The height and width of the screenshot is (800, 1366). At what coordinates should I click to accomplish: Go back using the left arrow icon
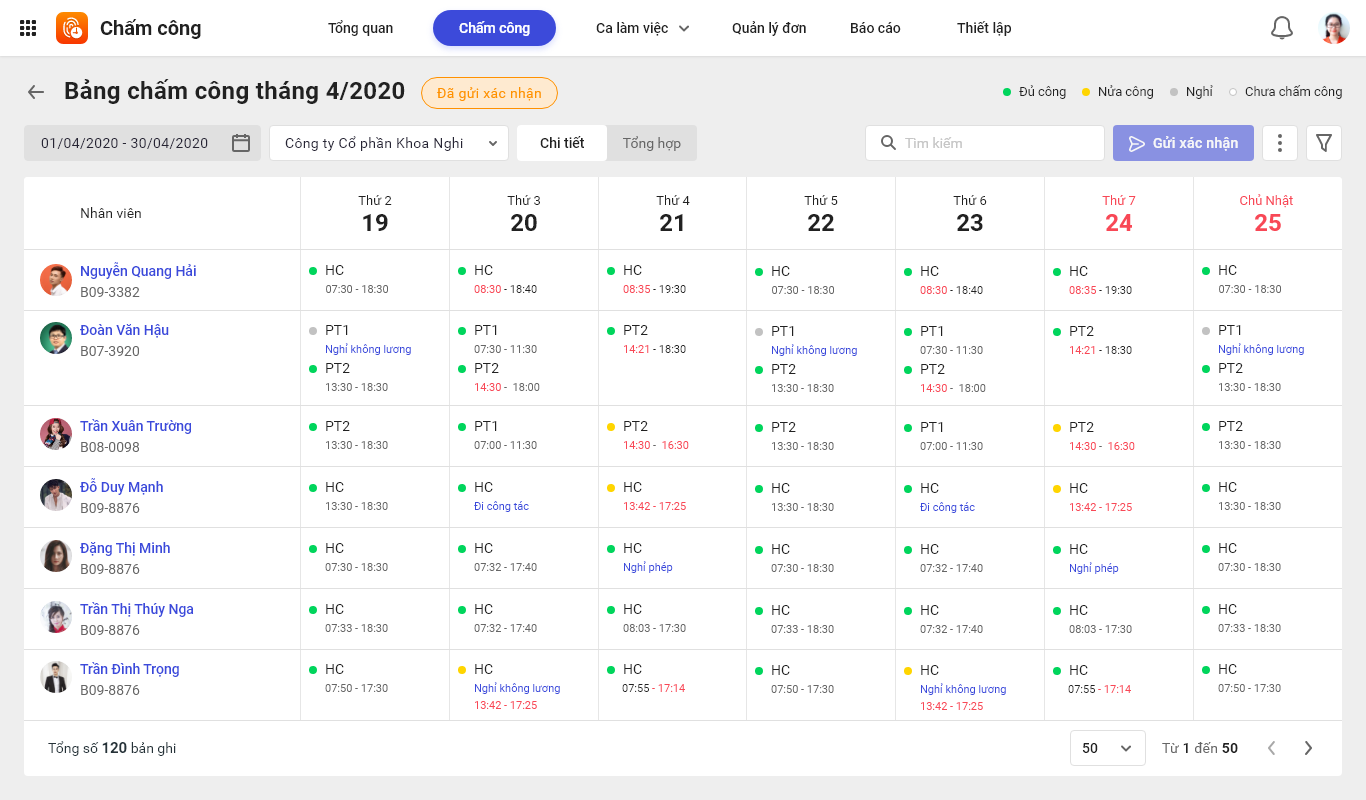tap(36, 92)
